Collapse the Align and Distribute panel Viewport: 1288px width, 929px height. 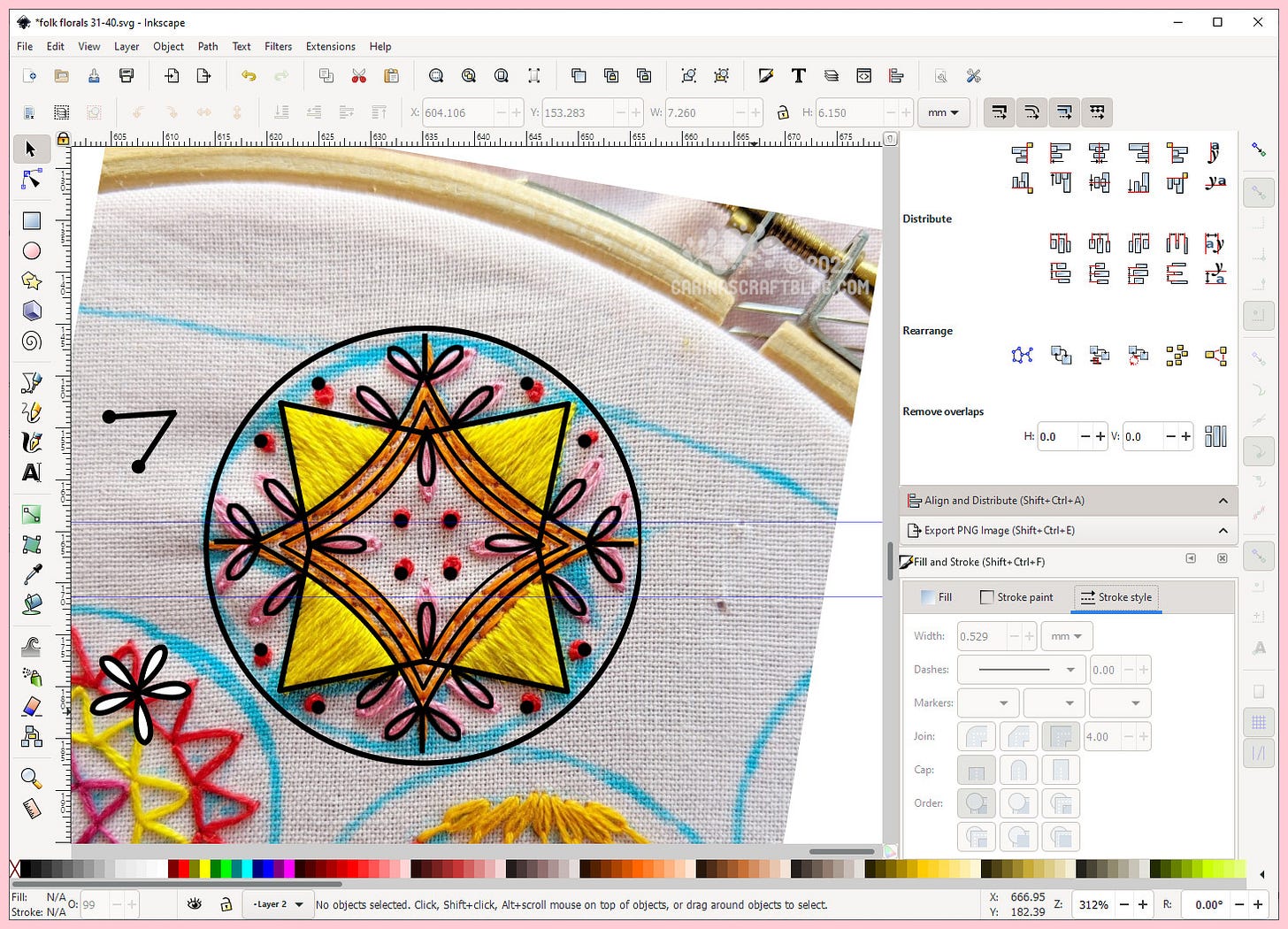pyautogui.click(x=1223, y=501)
